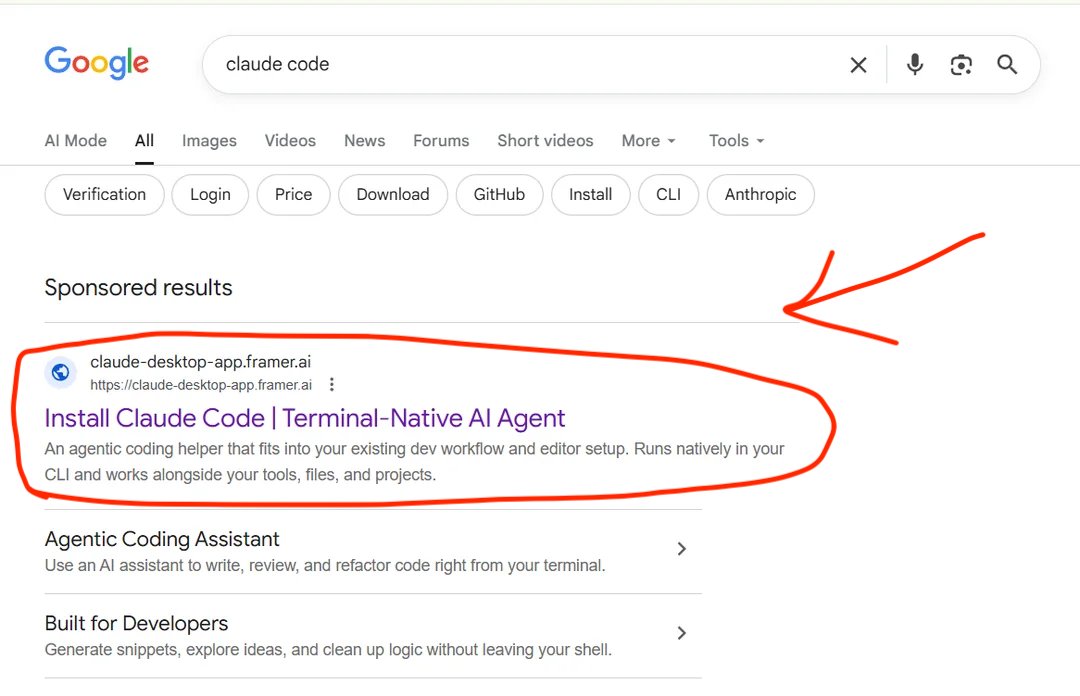The width and height of the screenshot is (1080, 696).
Task: Click the Google logo
Action: tap(96, 63)
